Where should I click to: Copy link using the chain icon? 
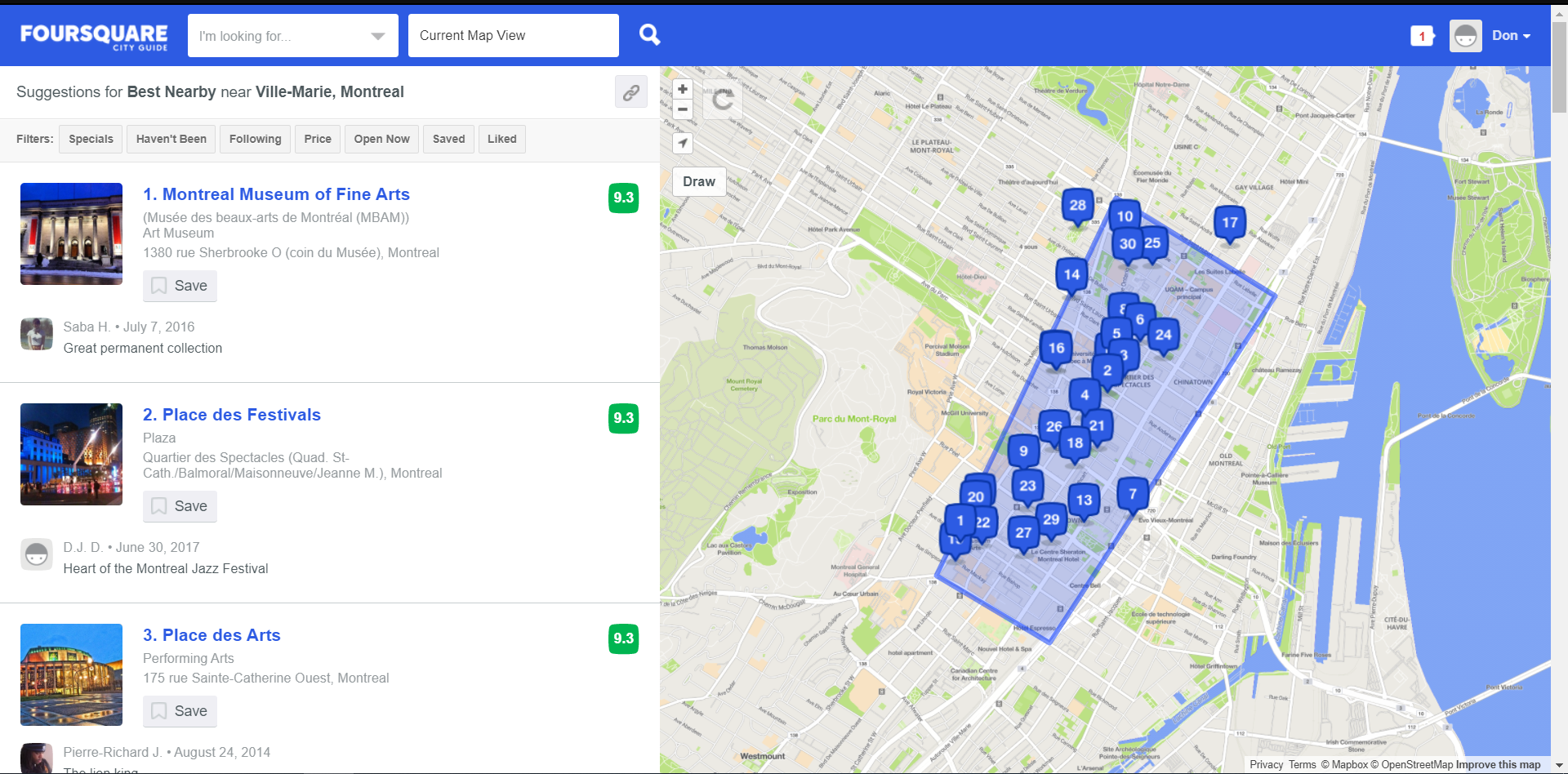630,92
